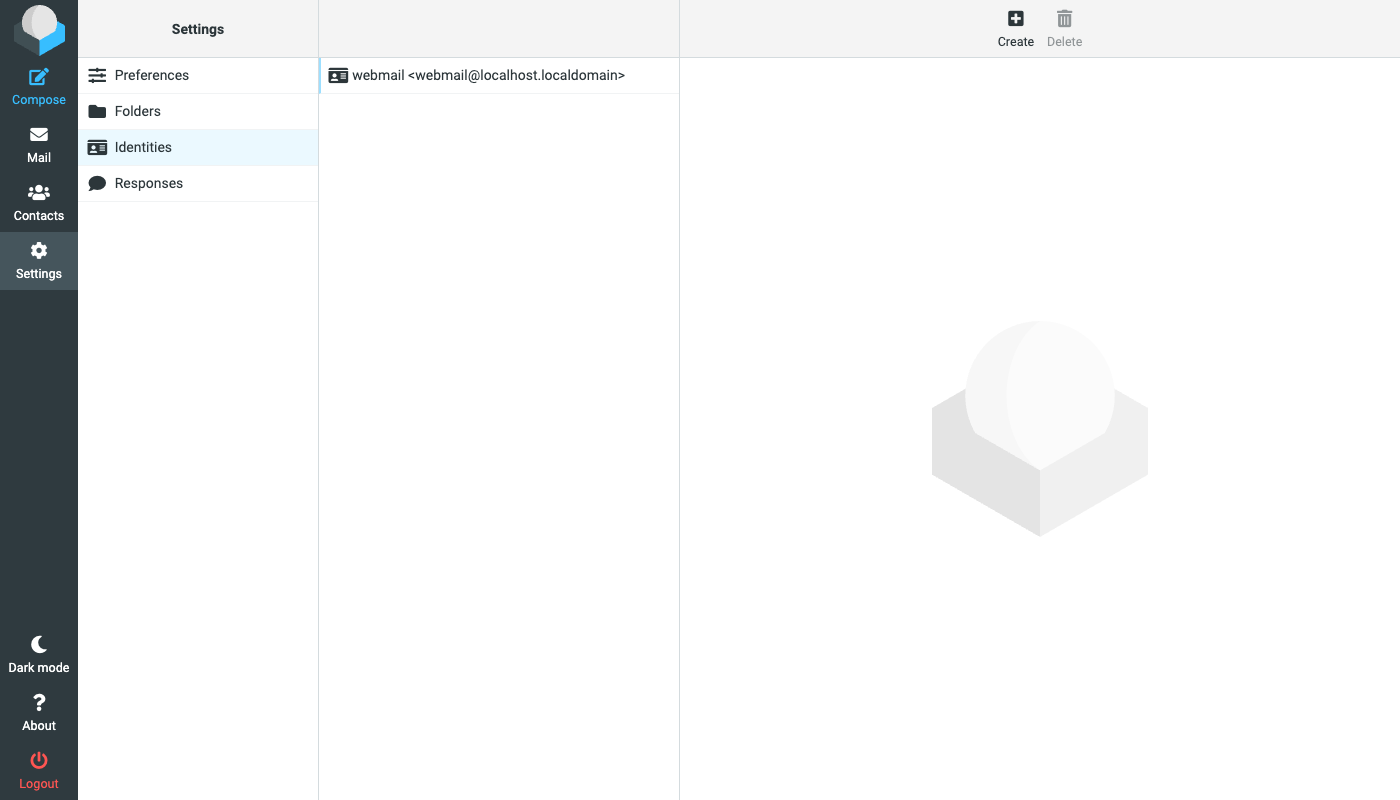Open the Settings section in sidebar

pyautogui.click(x=39, y=261)
